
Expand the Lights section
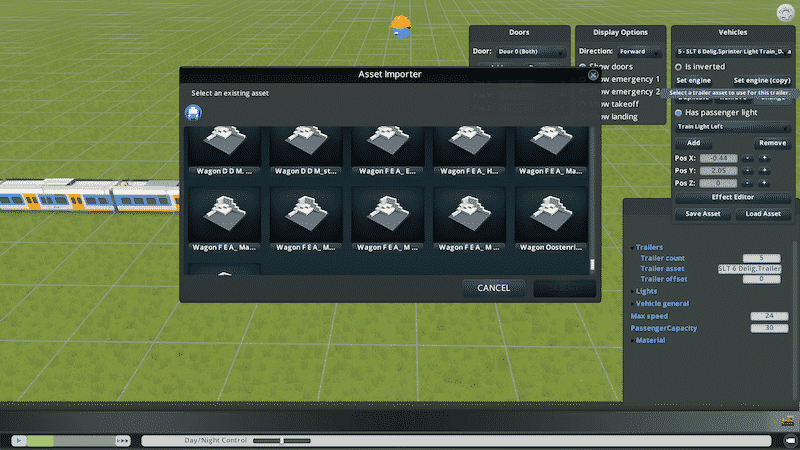(647, 291)
